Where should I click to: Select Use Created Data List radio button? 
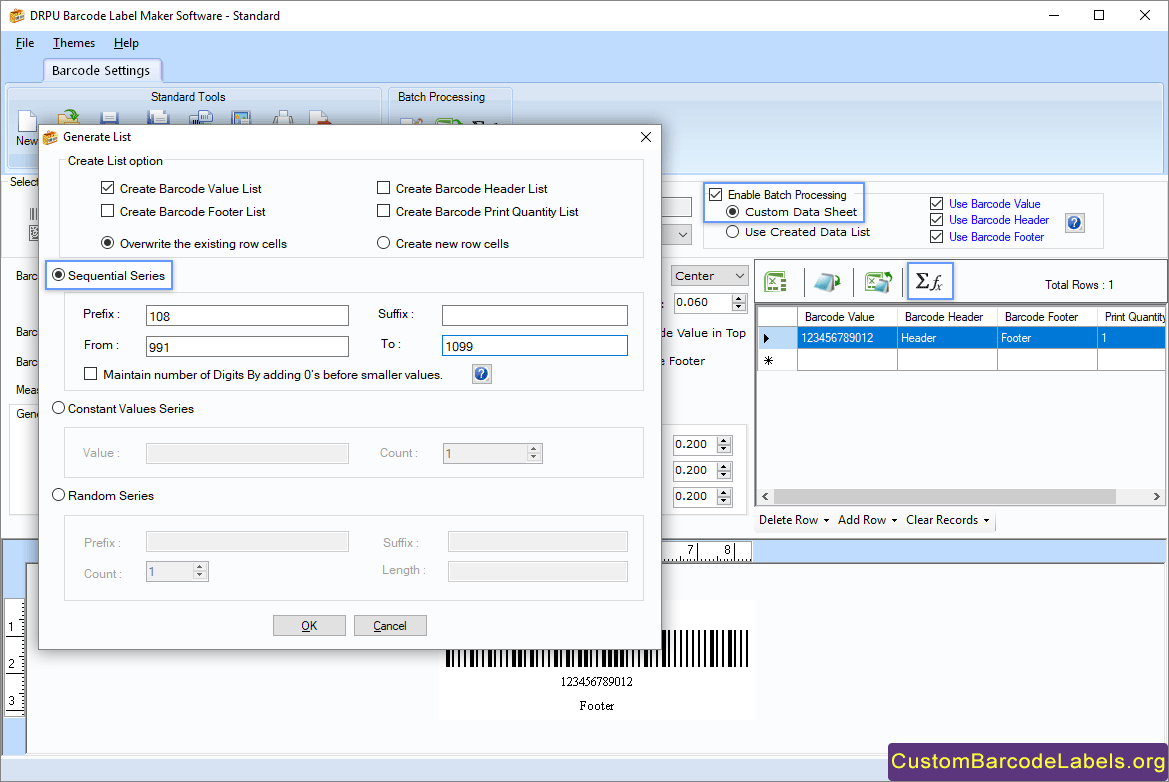coord(732,232)
